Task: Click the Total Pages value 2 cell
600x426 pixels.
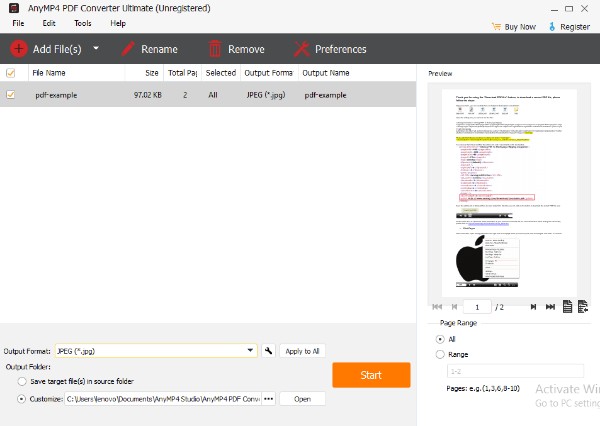Action: (x=185, y=95)
